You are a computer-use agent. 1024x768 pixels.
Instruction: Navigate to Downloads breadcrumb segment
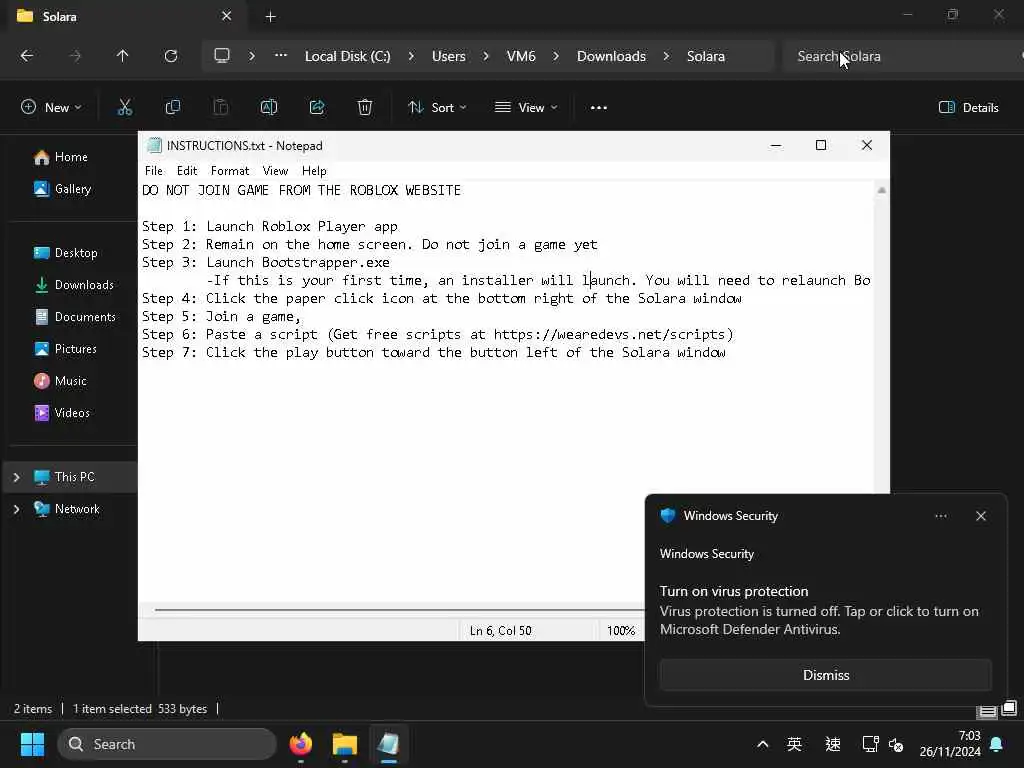[x=611, y=56]
